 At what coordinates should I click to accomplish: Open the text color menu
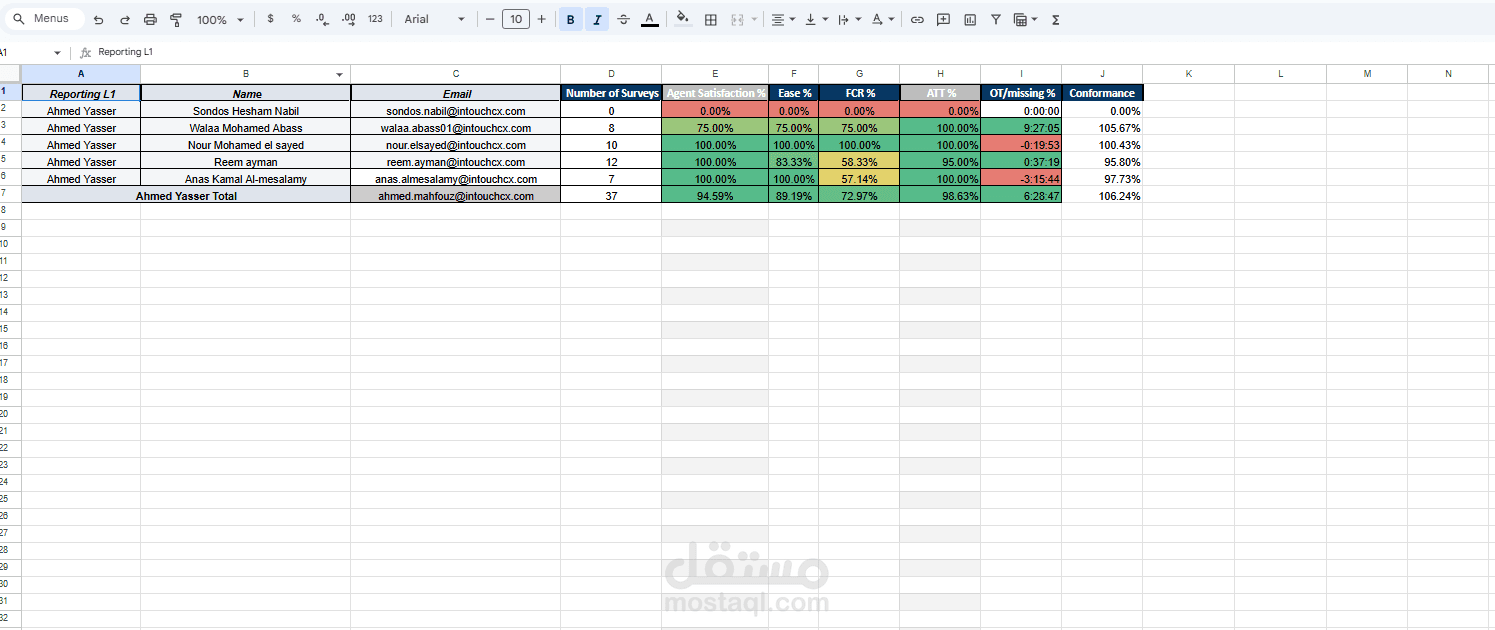pos(649,19)
